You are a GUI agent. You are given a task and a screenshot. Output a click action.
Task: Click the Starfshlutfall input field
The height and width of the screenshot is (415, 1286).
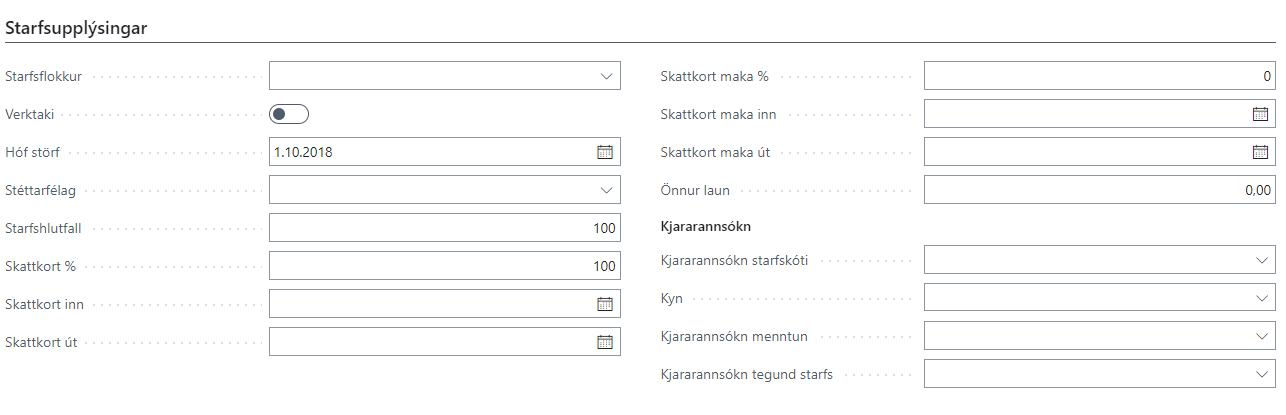444,228
